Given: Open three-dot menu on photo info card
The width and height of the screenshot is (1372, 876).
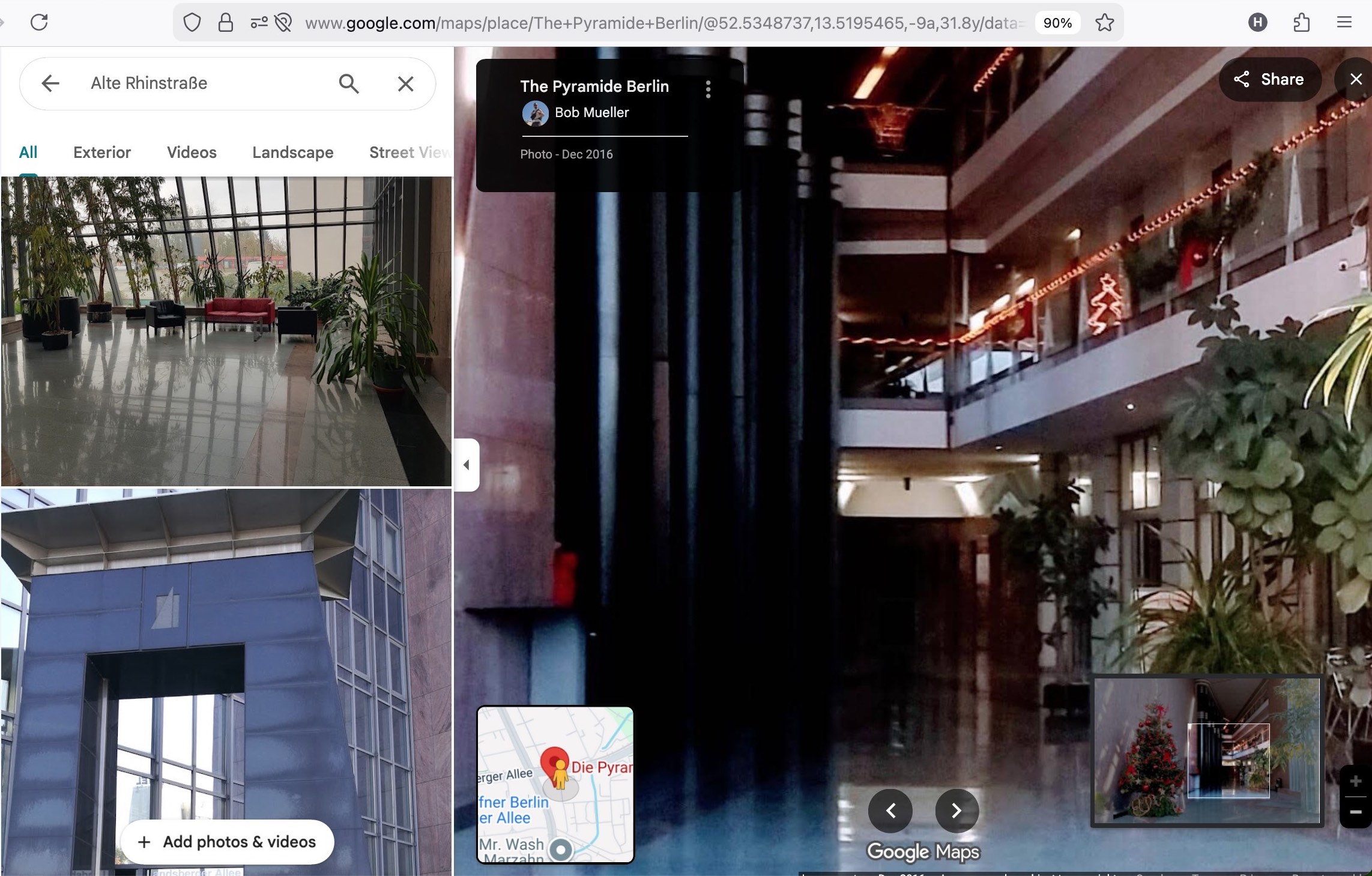Looking at the screenshot, I should [709, 89].
